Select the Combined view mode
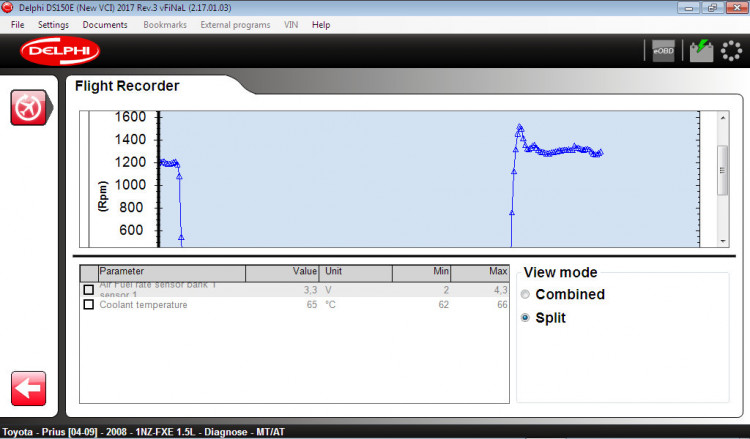Screen dimensions: 750x439 (526, 295)
